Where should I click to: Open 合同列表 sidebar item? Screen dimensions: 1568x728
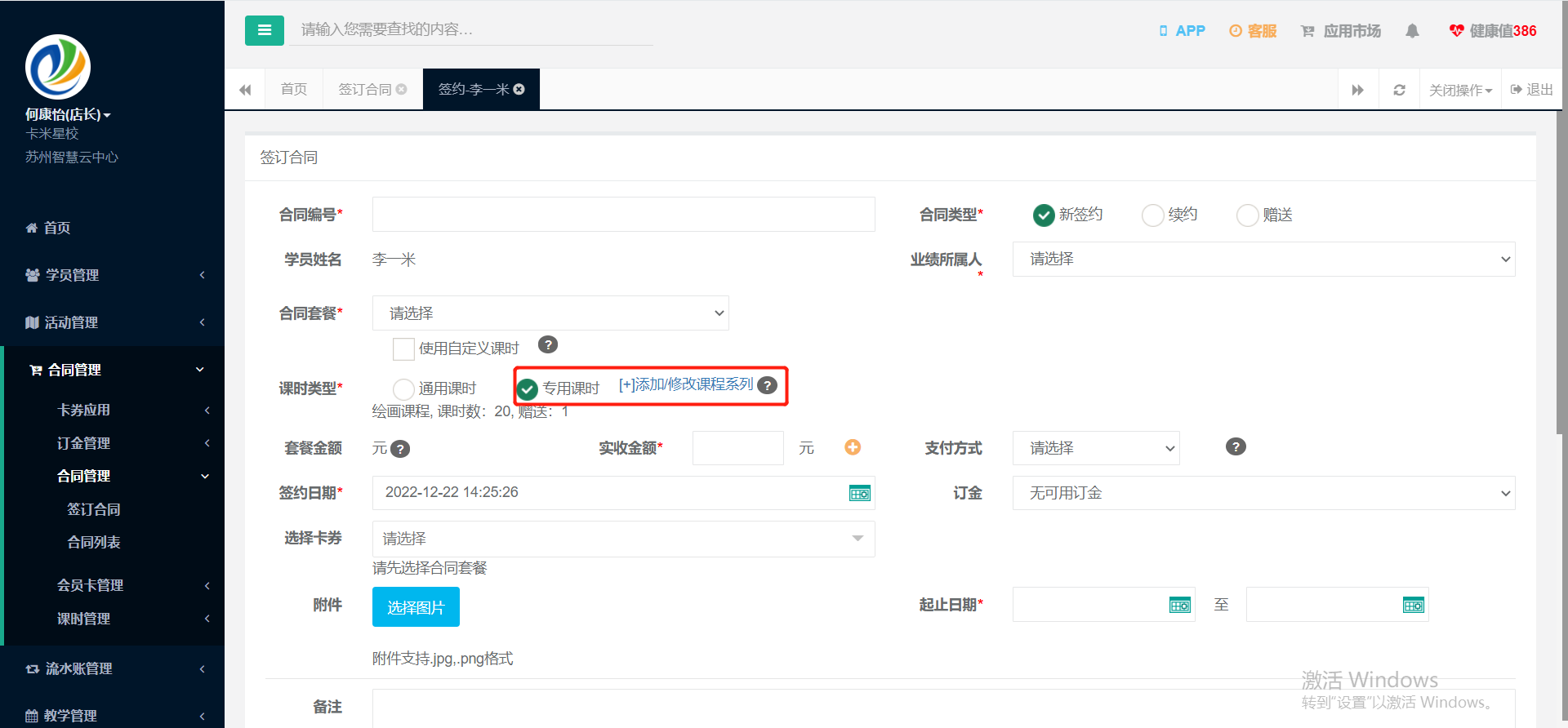[x=94, y=542]
